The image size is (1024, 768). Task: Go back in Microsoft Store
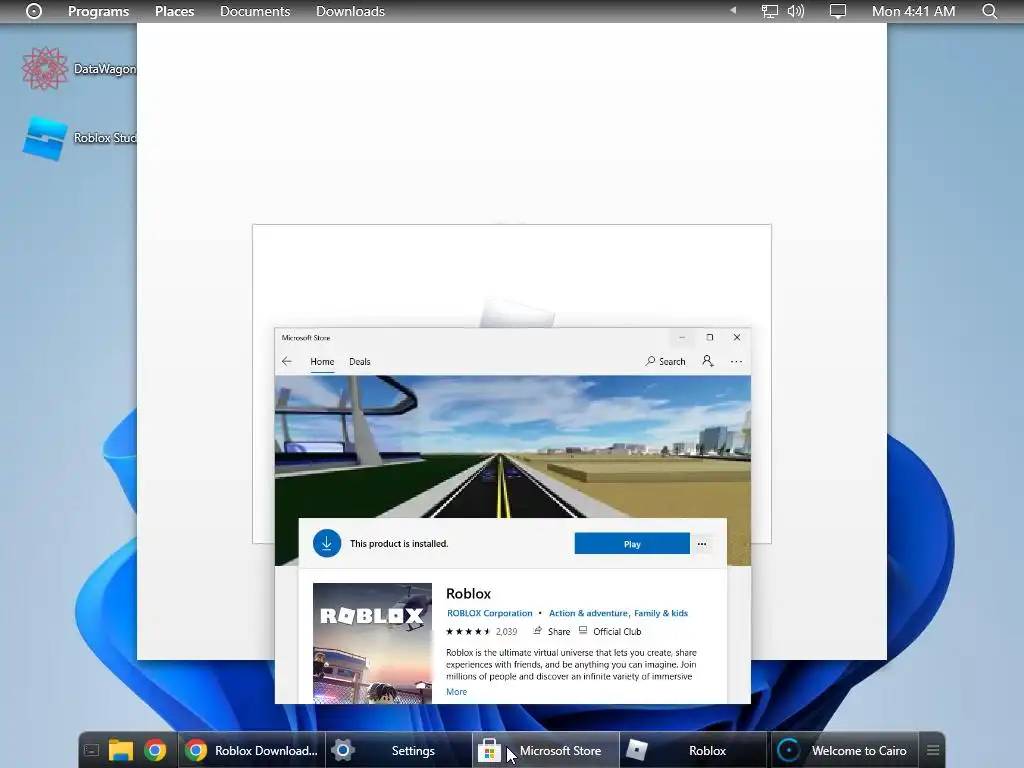pyautogui.click(x=287, y=361)
